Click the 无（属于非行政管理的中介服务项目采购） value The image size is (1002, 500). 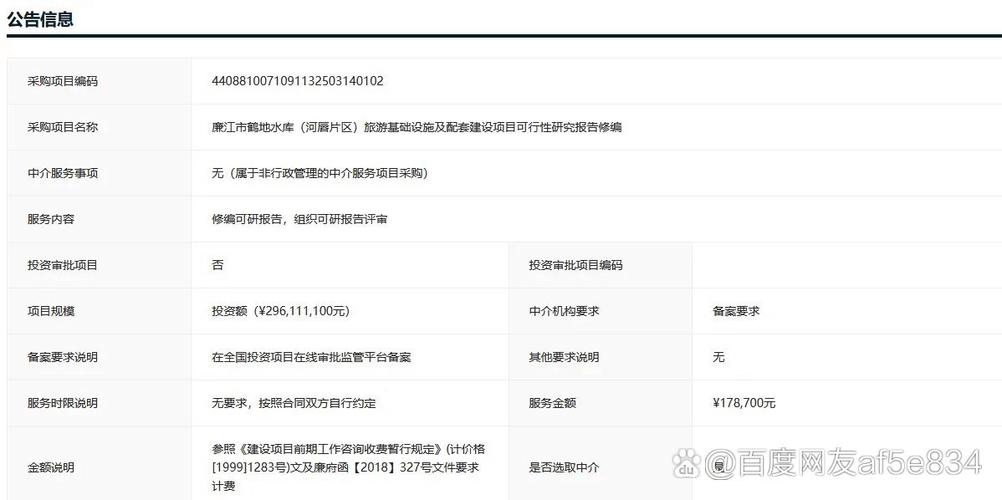point(319,173)
